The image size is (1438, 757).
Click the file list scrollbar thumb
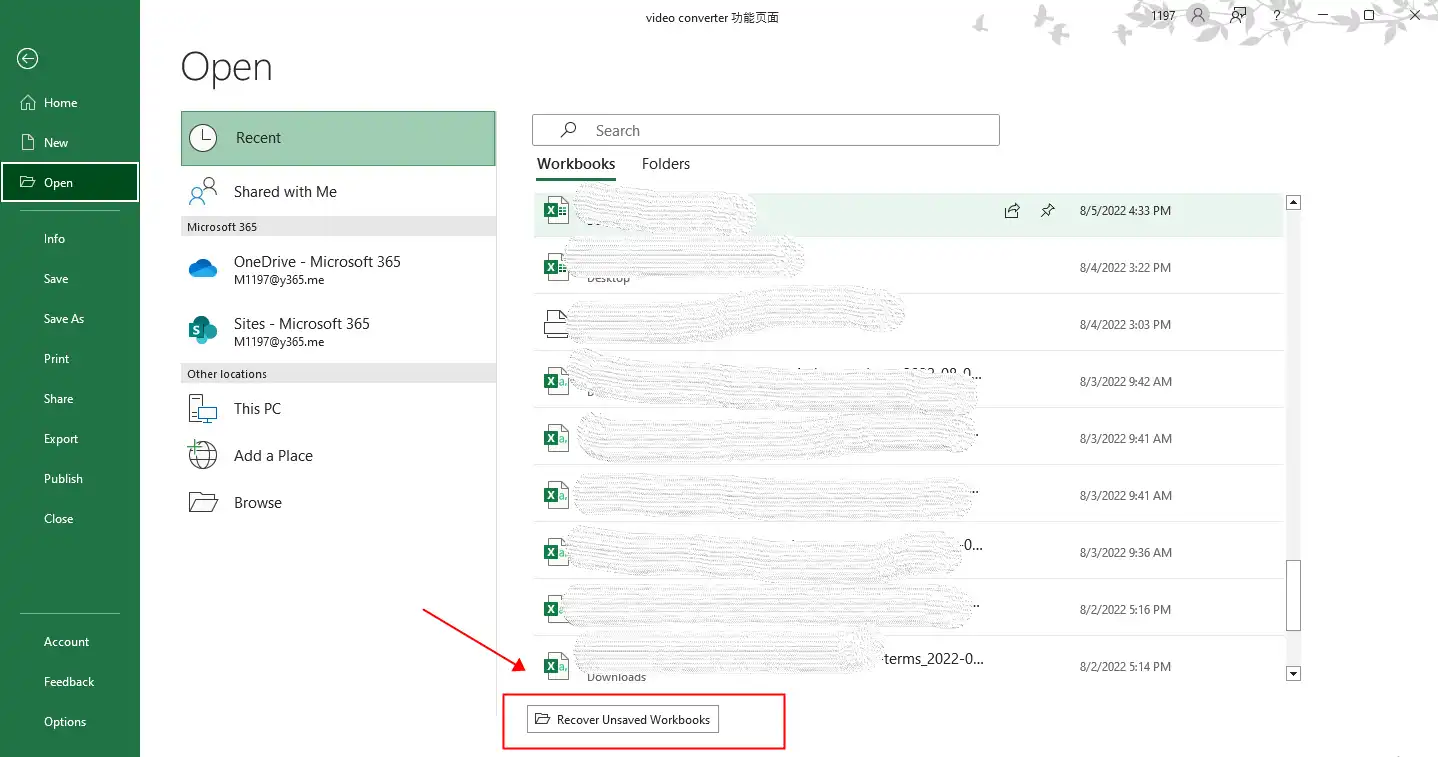tap(1293, 595)
